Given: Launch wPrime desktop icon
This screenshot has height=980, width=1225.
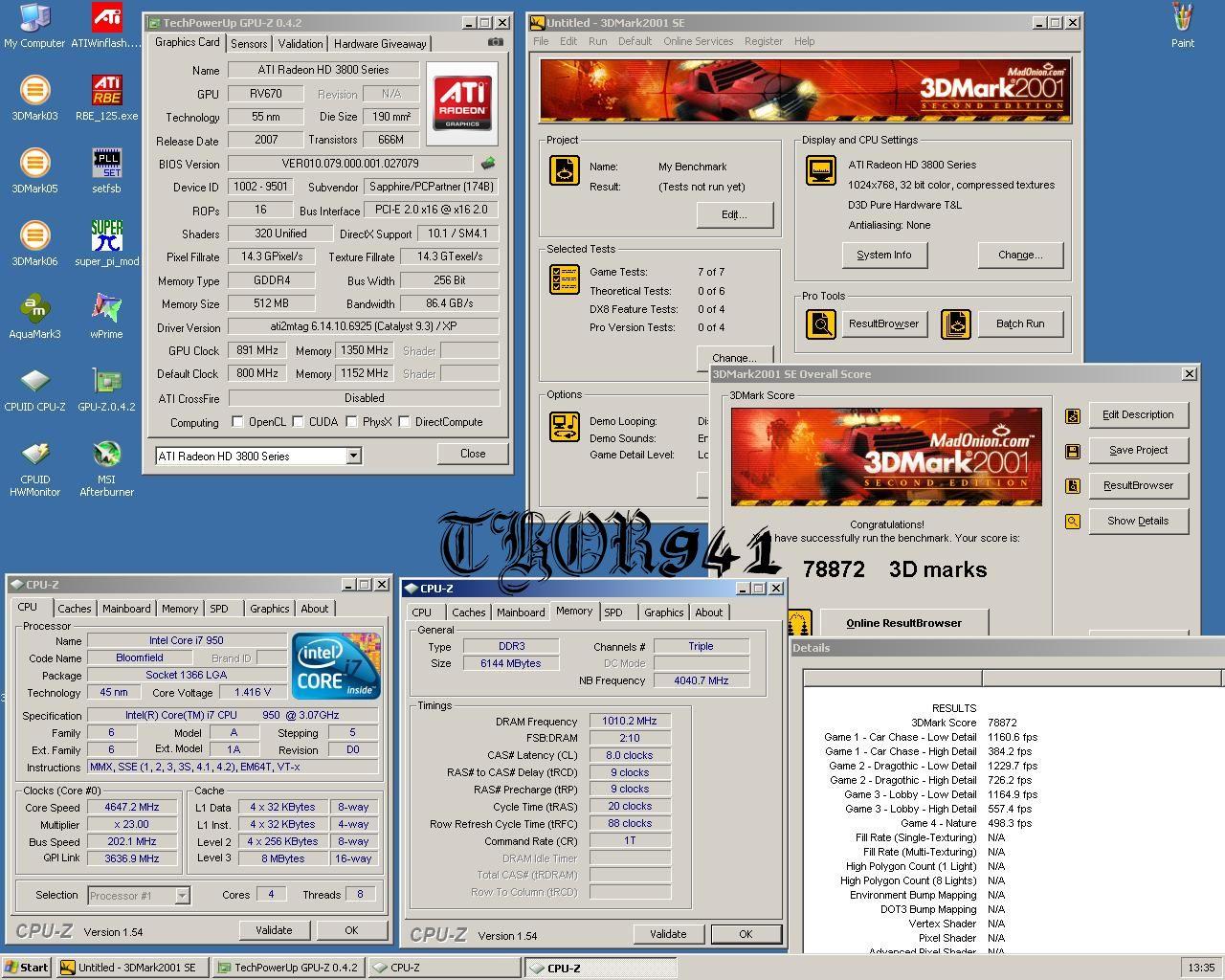Looking at the screenshot, I should coord(106,317).
